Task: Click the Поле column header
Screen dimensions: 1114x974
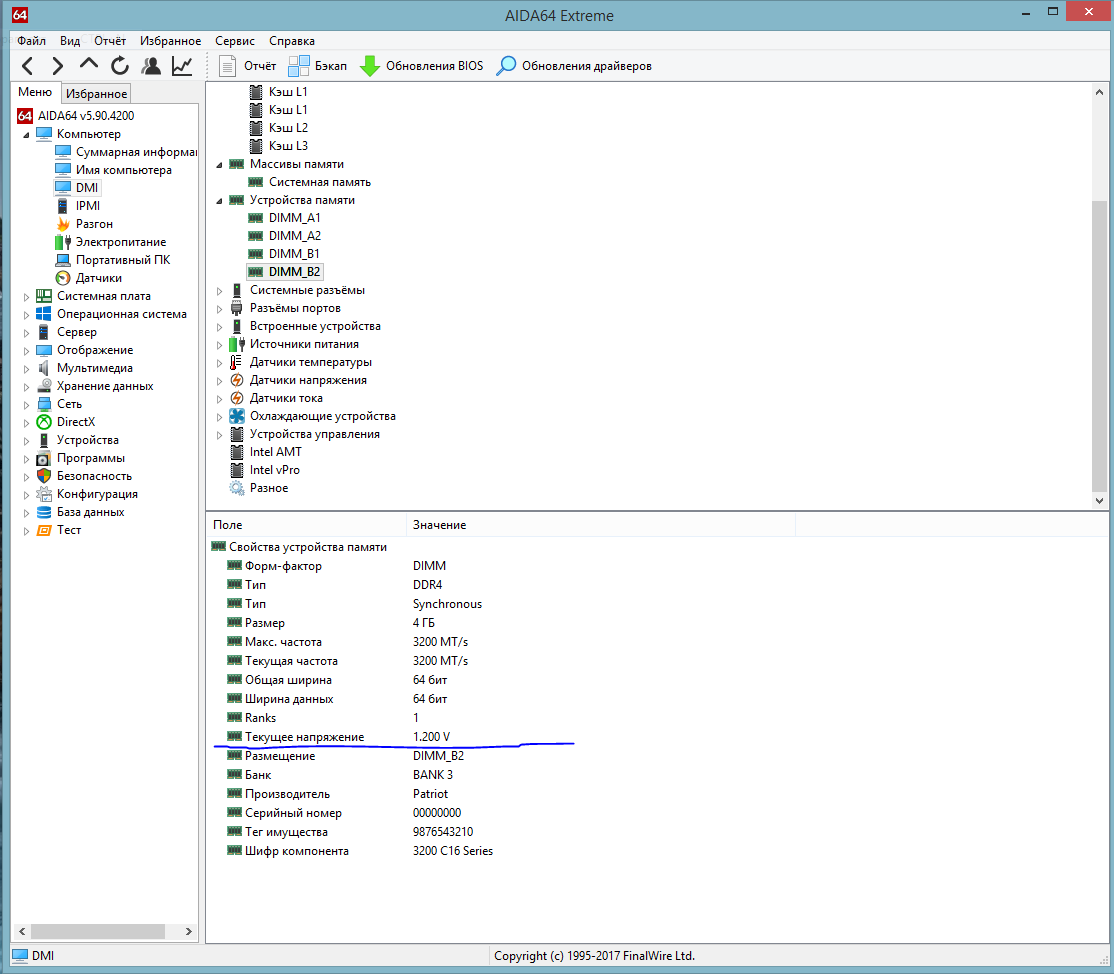Action: [x=306, y=525]
